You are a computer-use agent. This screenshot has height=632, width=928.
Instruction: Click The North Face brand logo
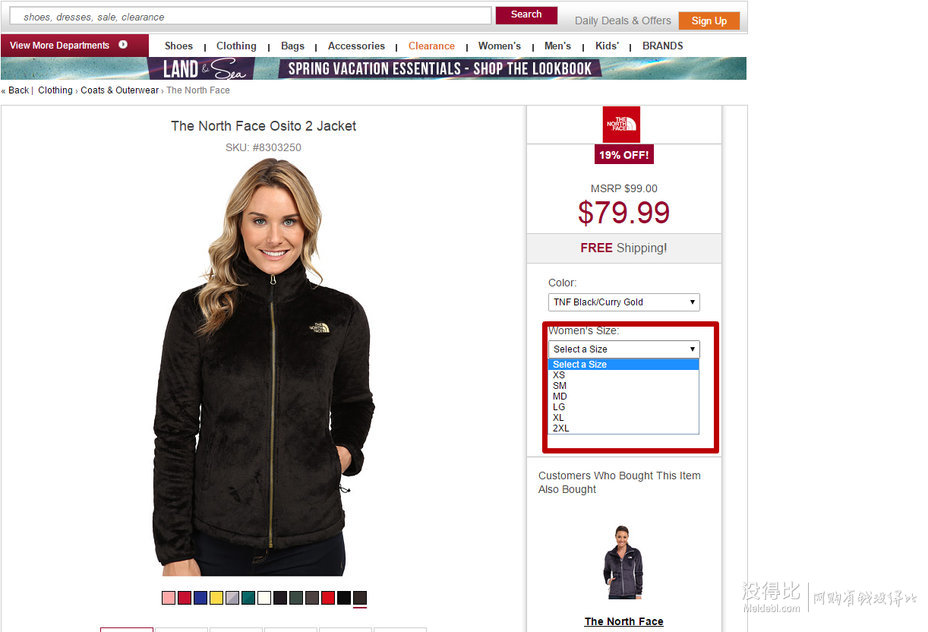pos(621,124)
